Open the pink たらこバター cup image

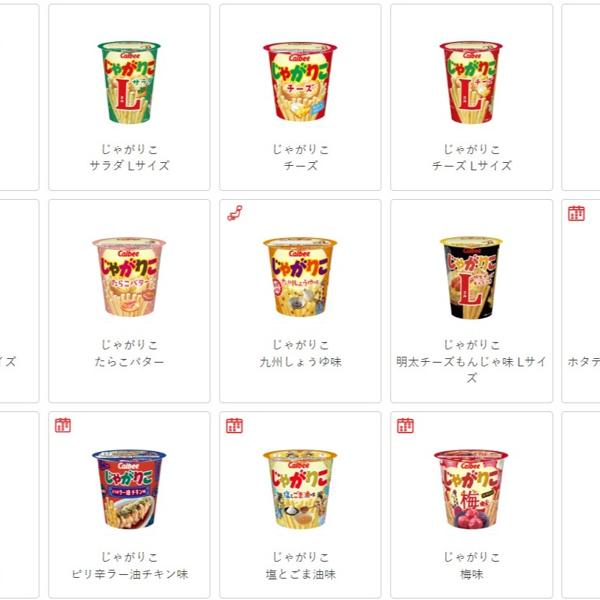click(129, 277)
